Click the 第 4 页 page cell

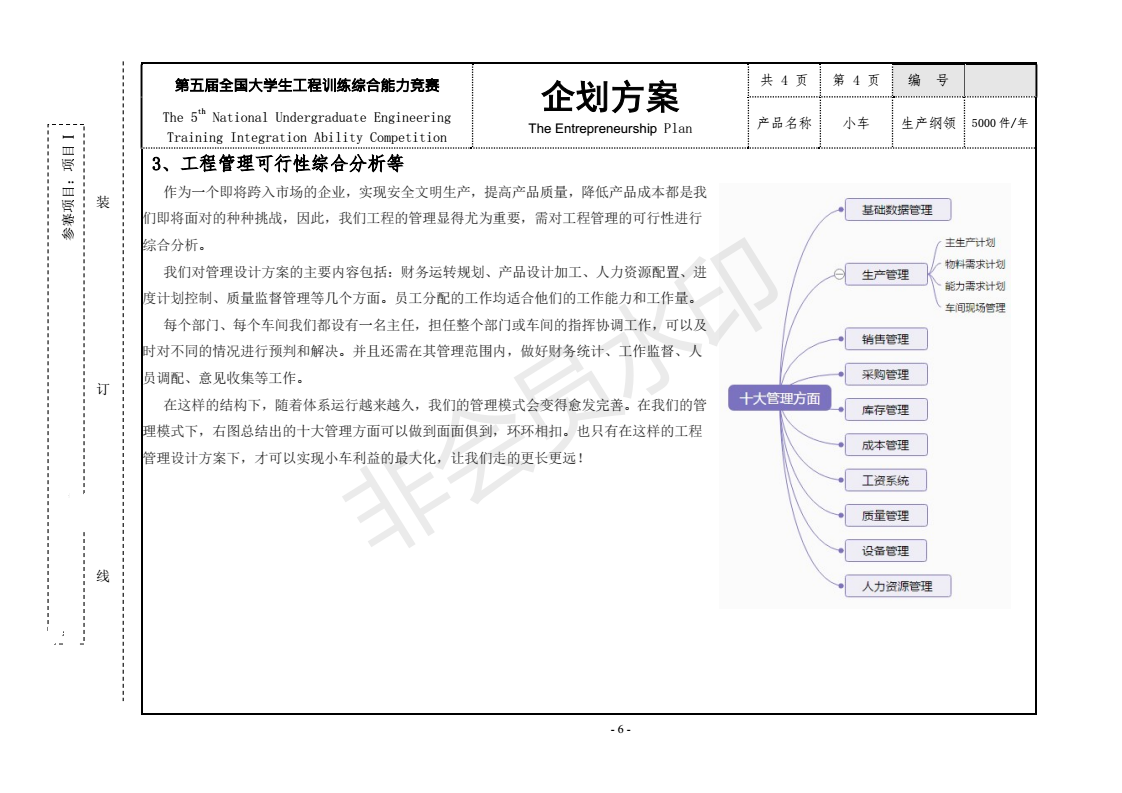pos(855,80)
